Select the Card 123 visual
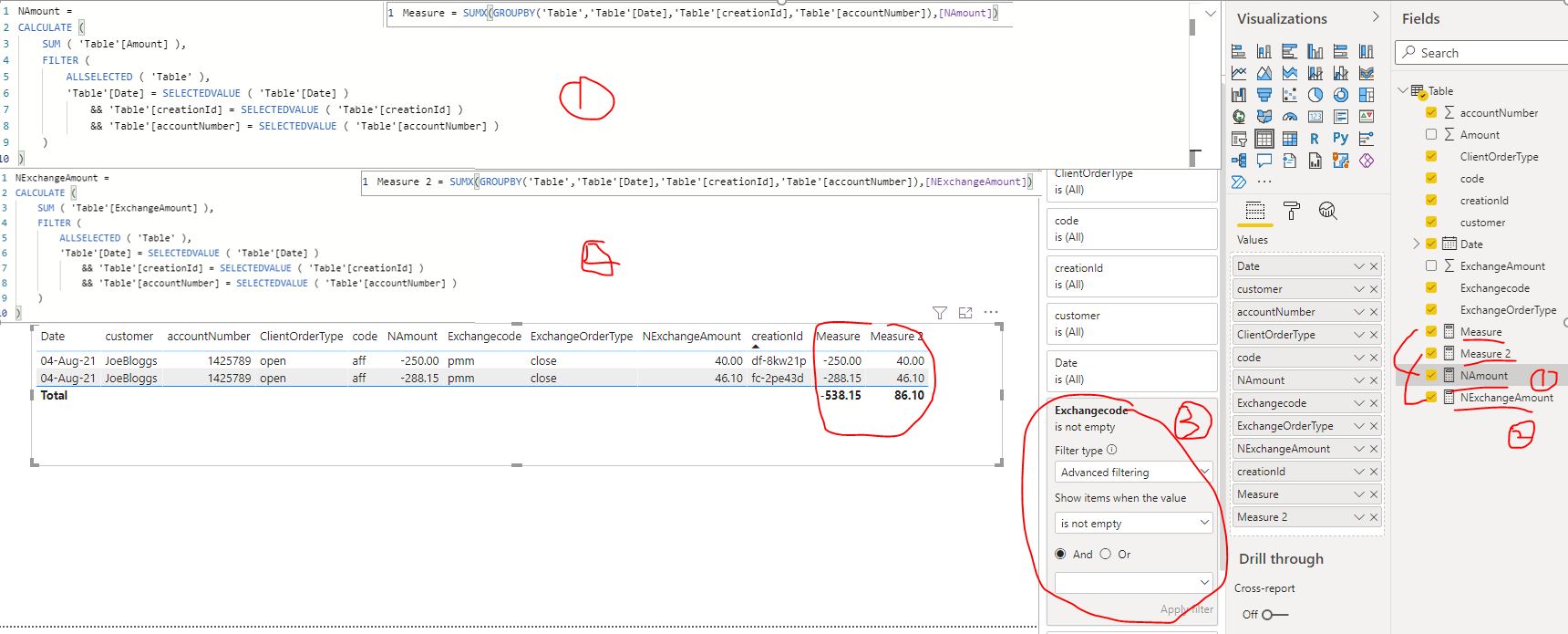 [1315, 117]
